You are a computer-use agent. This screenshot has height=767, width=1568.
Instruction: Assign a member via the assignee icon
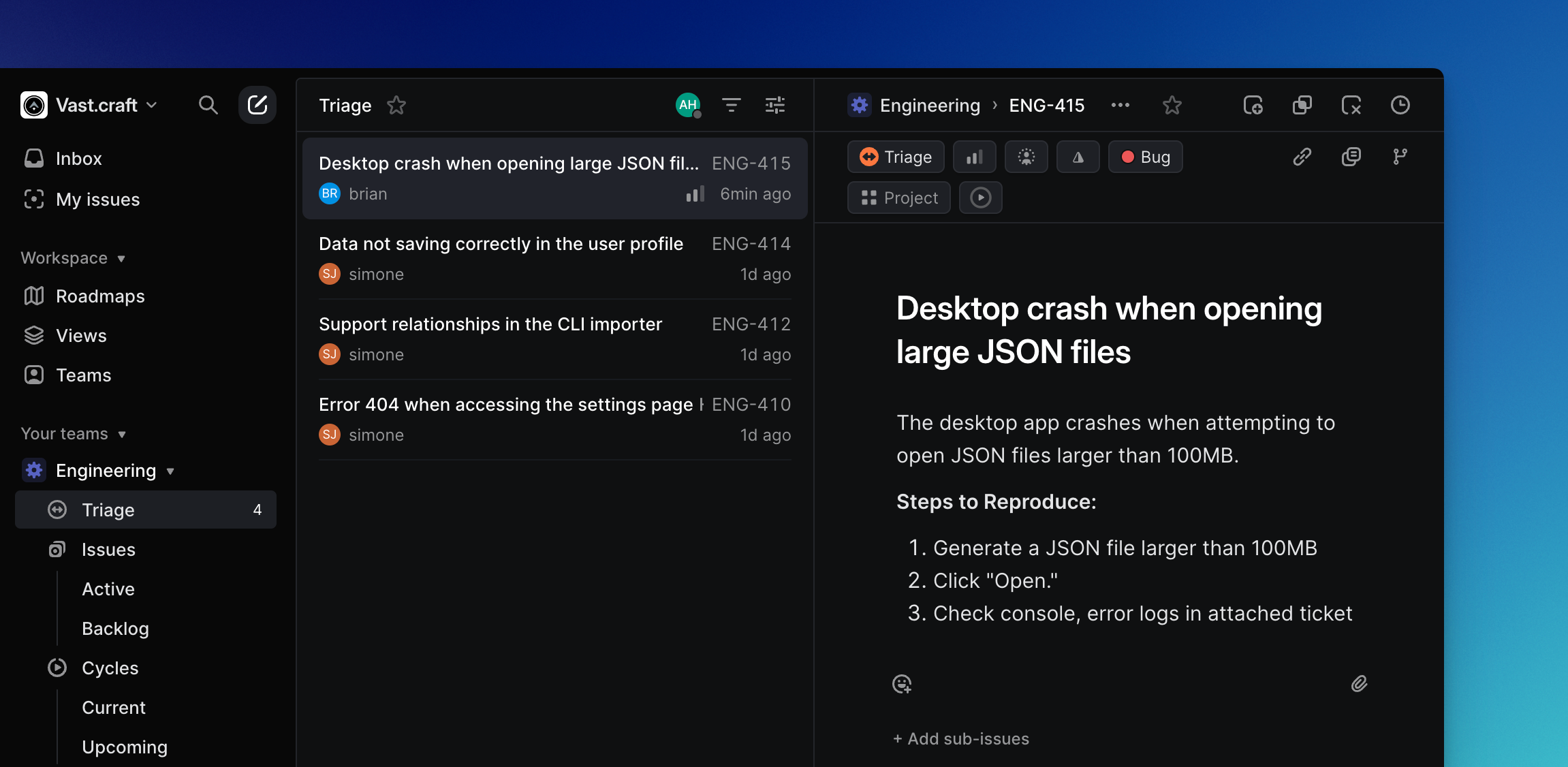tap(1026, 157)
